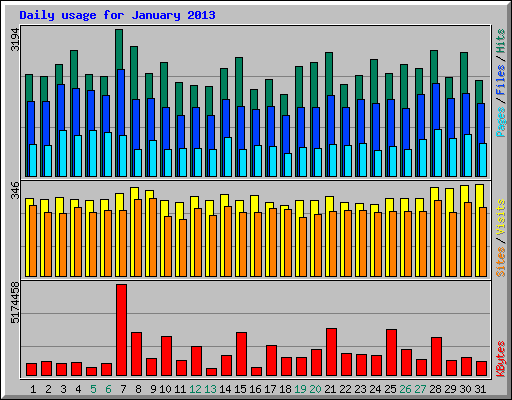Click the cyan "Pages" legend label

point(501,122)
